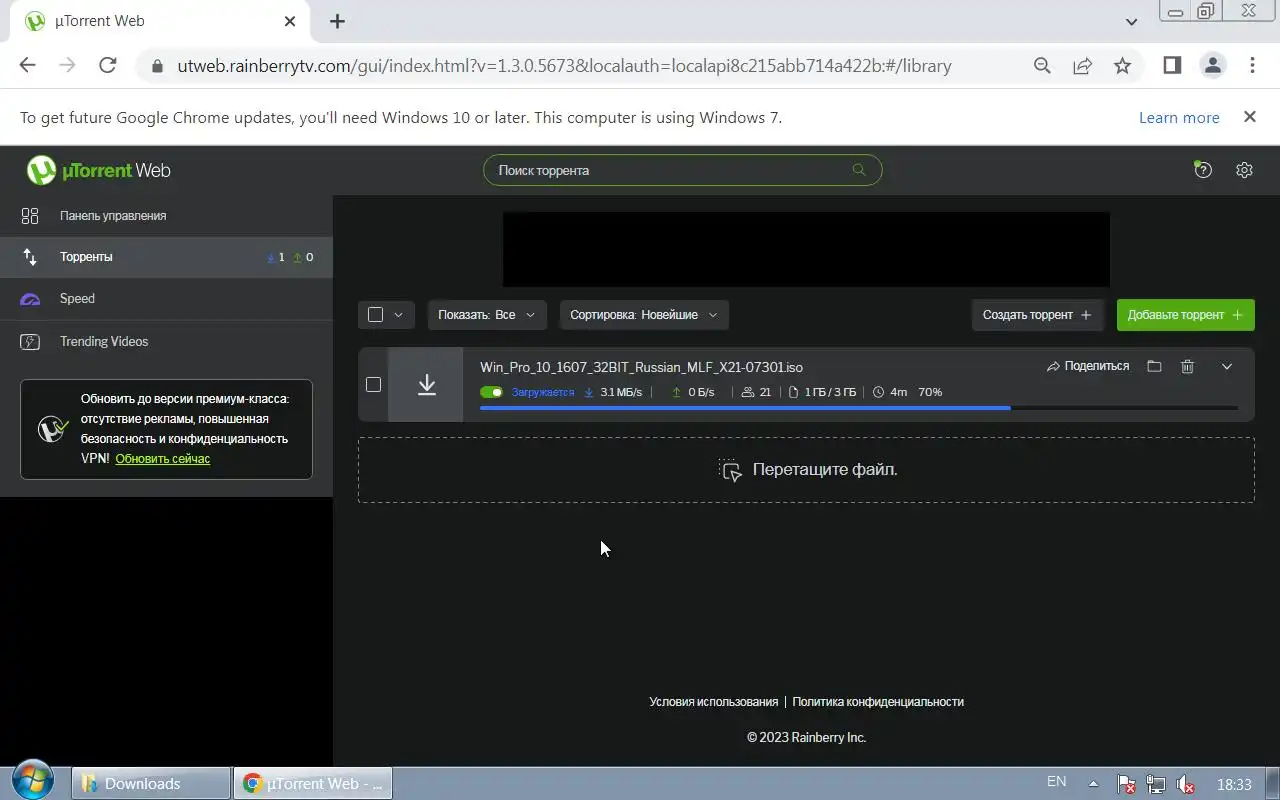The width and height of the screenshot is (1280, 800).
Task: Open the Сортировка: Новейшие dropdown
Action: coord(644,315)
